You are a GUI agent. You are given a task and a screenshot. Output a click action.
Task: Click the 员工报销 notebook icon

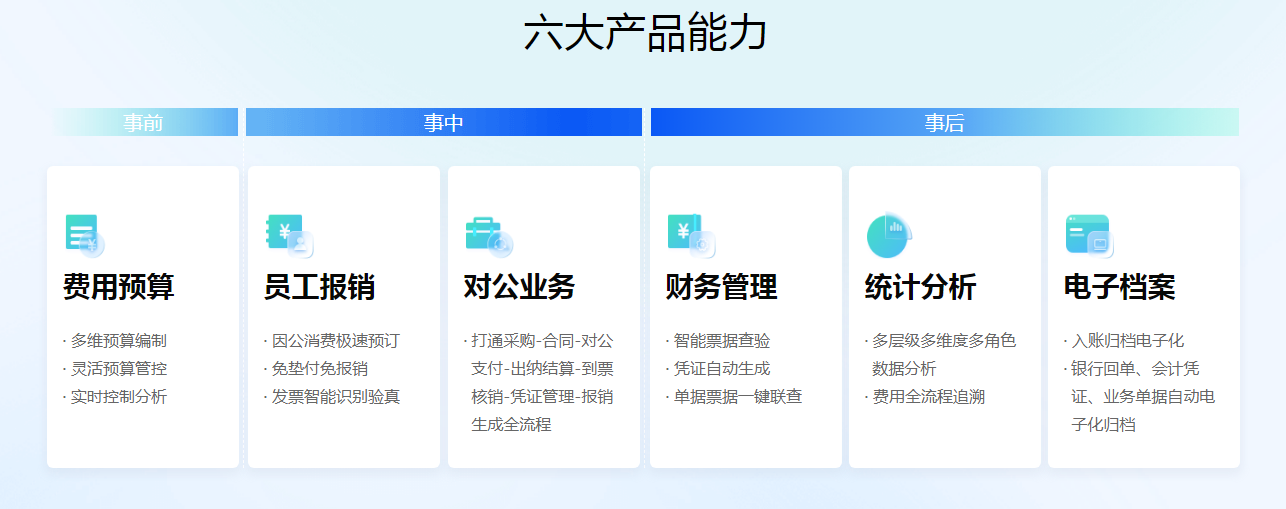point(289,235)
